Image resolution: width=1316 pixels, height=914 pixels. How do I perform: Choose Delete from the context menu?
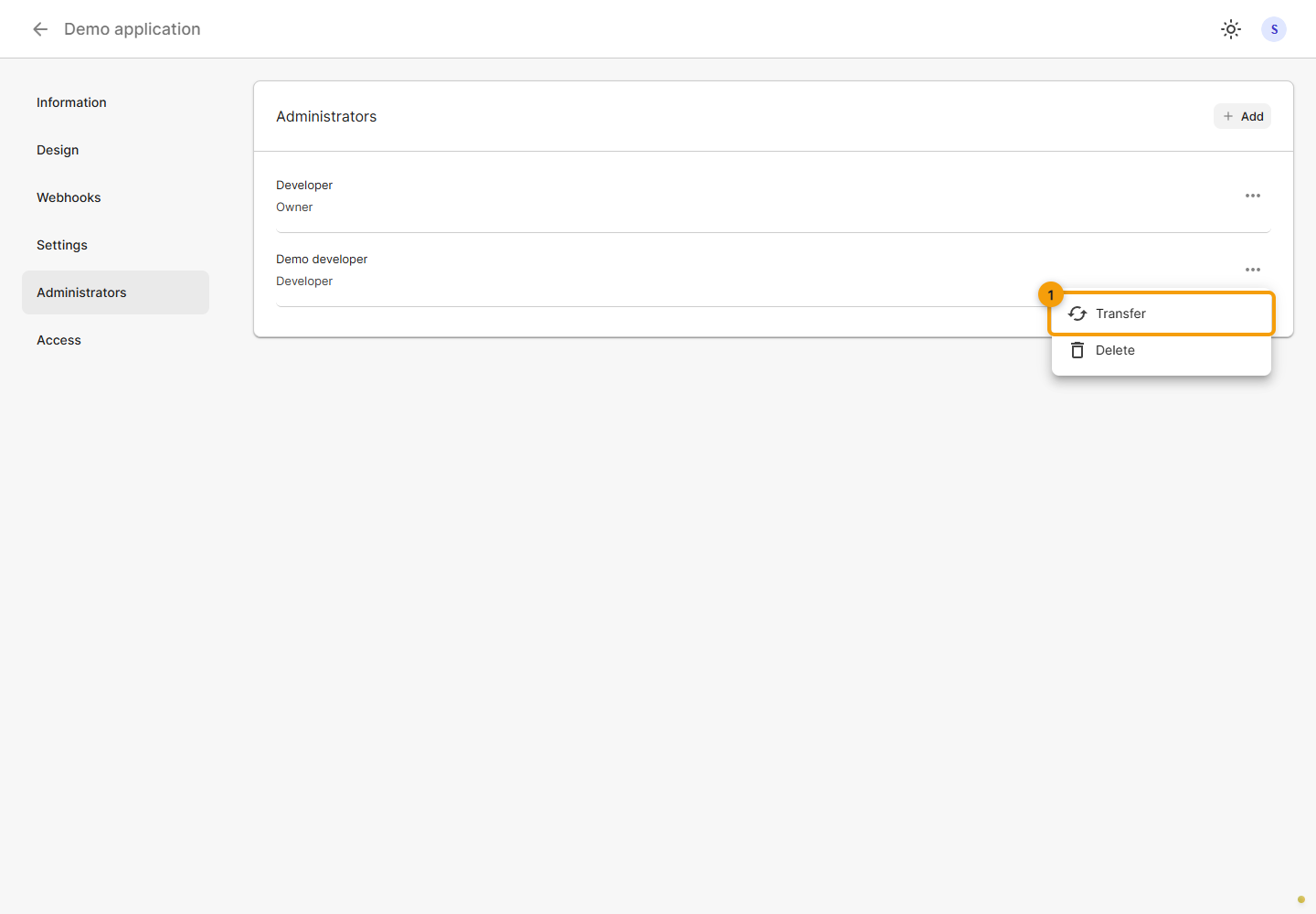coord(1162,350)
